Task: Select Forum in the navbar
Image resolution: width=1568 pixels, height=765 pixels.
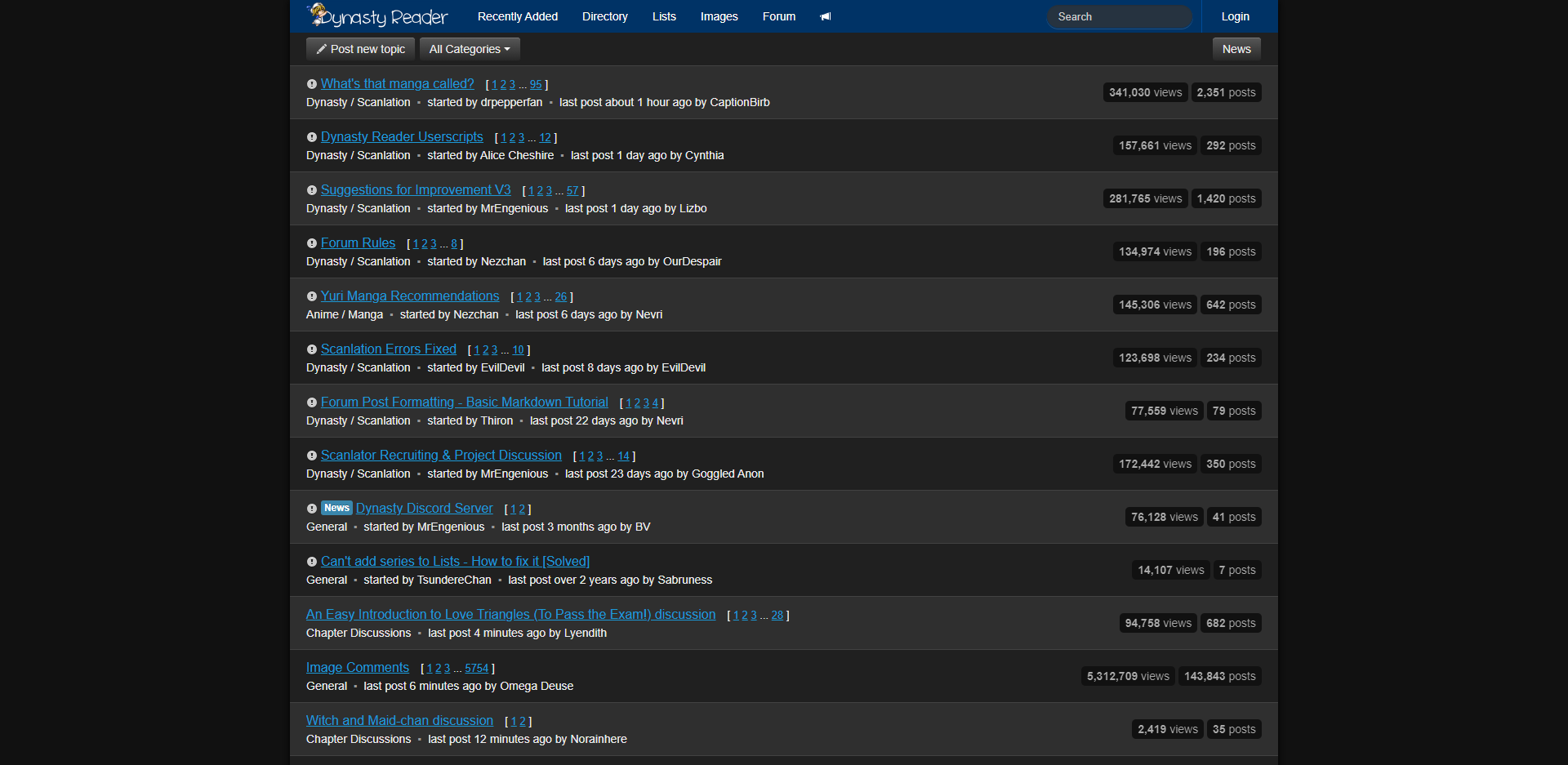Action: (779, 16)
